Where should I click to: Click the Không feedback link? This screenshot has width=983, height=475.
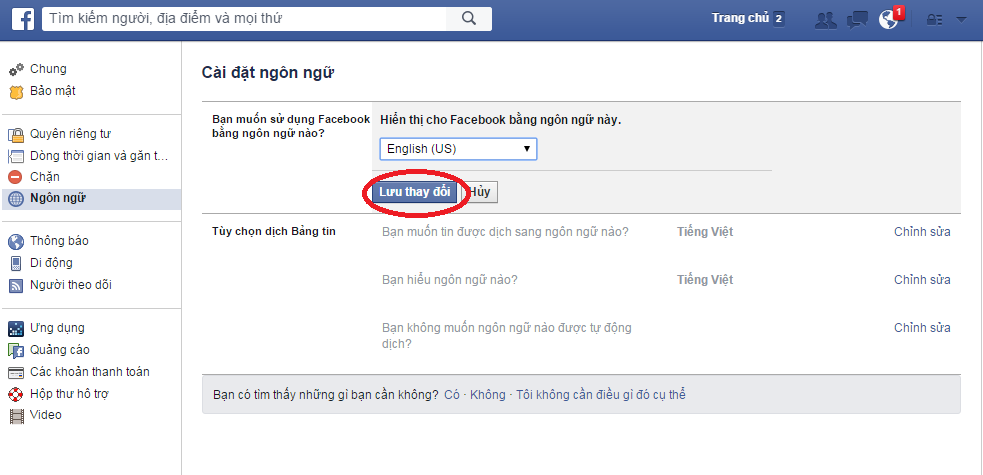pyautogui.click(x=488, y=395)
